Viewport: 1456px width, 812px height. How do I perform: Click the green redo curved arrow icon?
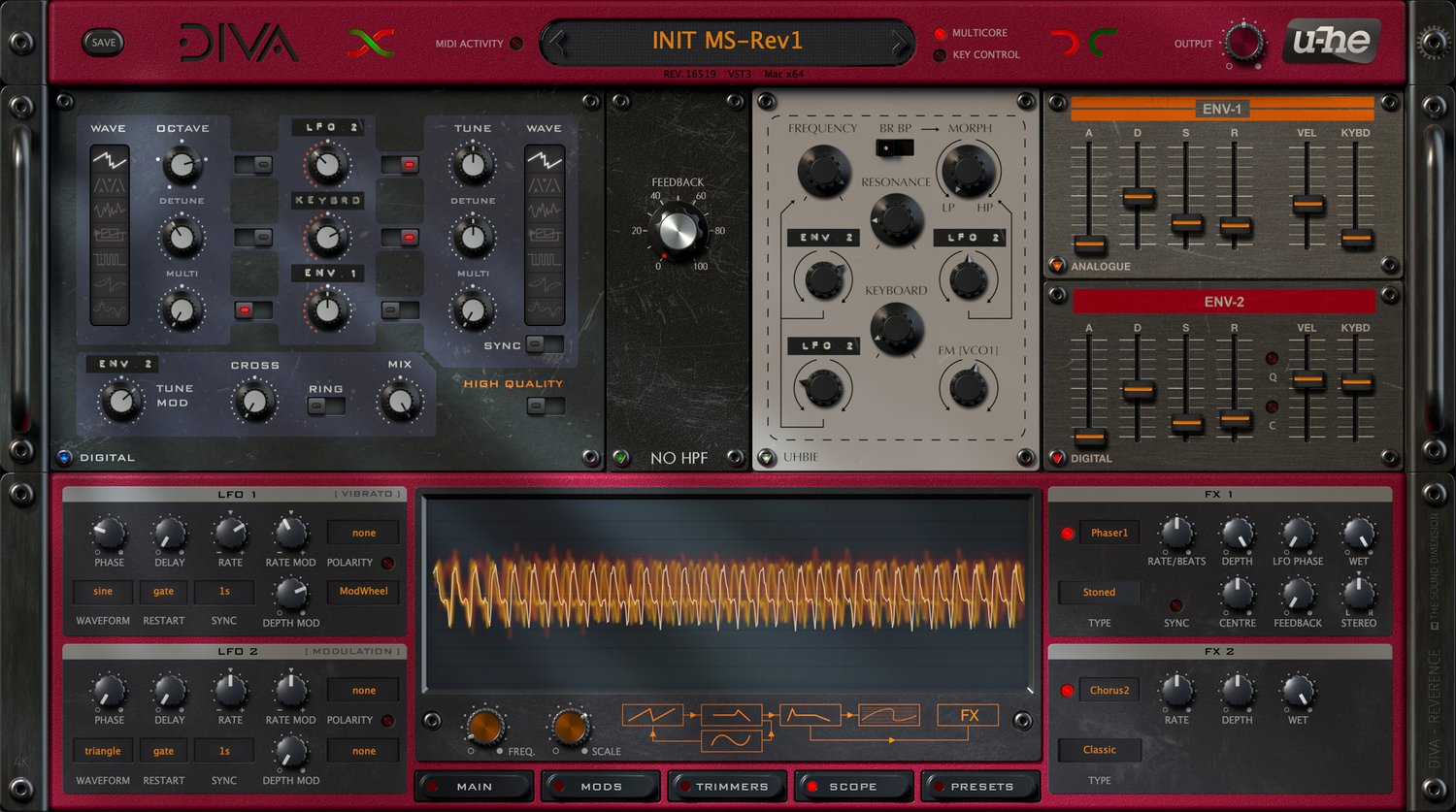pyautogui.click(x=1104, y=43)
